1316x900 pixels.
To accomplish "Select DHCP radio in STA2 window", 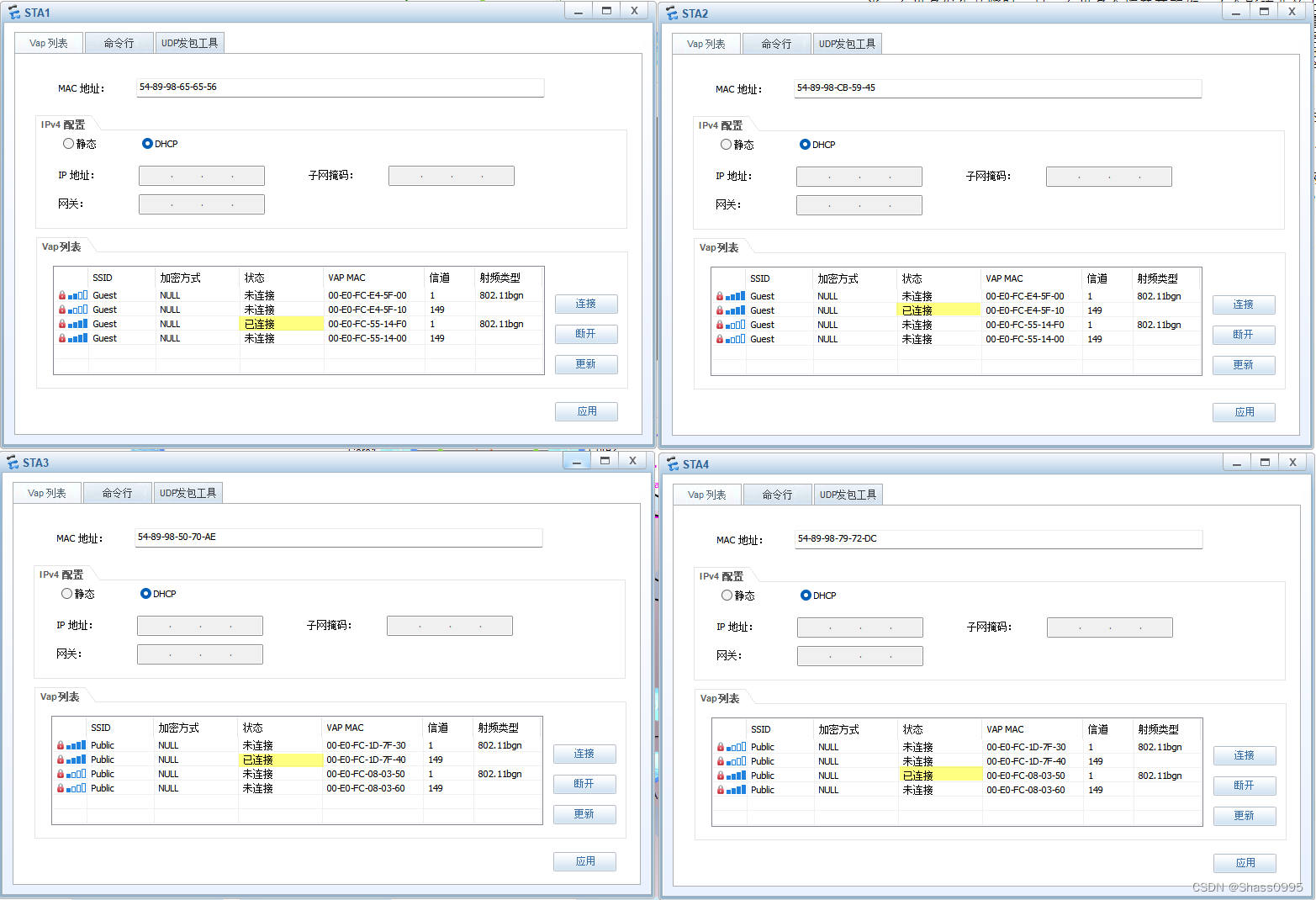I will click(x=805, y=145).
